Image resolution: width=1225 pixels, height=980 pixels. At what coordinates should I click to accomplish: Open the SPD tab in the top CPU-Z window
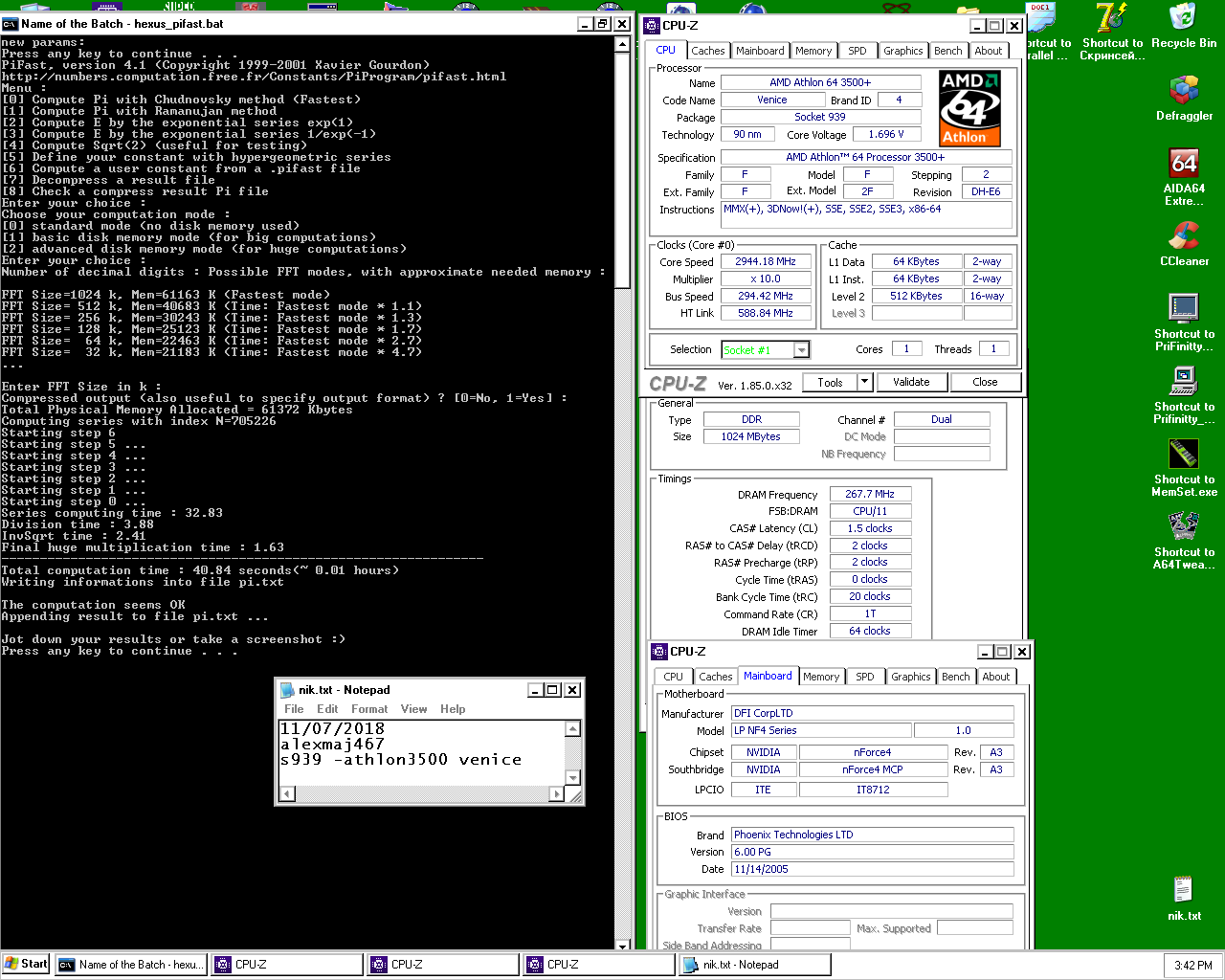click(x=857, y=51)
